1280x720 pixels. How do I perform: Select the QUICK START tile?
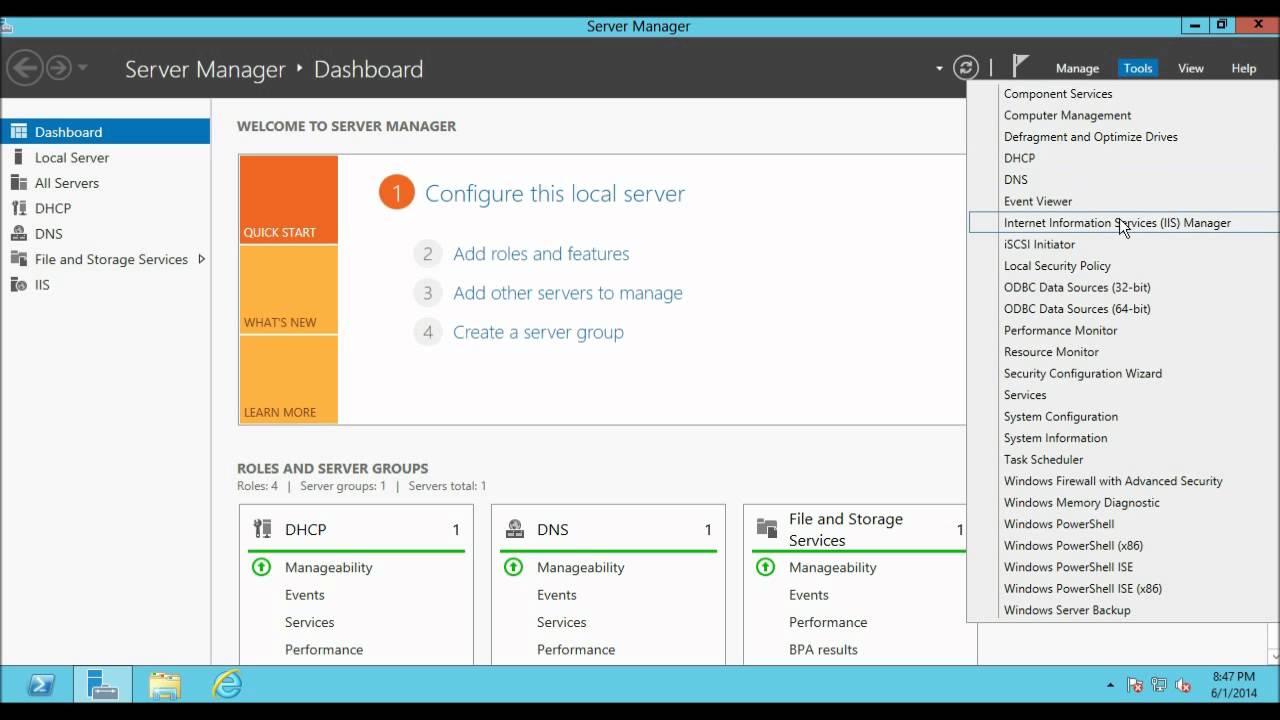289,200
